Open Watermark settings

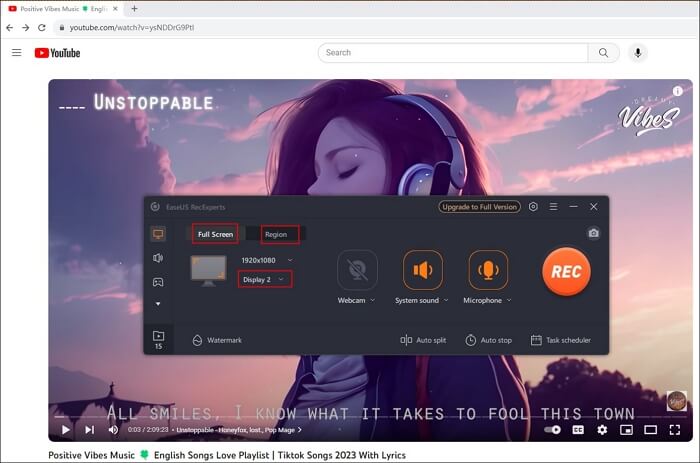point(217,340)
